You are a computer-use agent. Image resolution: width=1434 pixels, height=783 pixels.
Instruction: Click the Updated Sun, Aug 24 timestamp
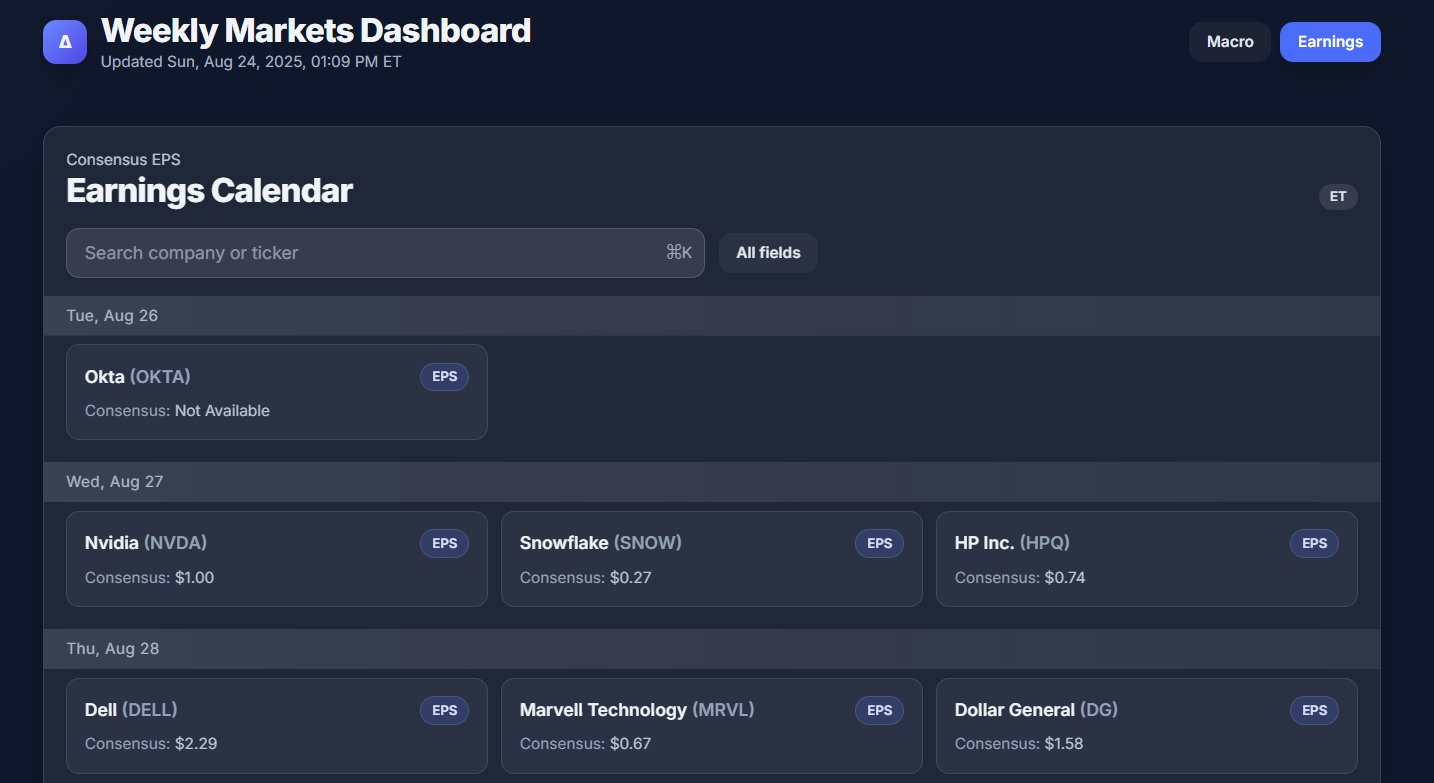pos(251,62)
